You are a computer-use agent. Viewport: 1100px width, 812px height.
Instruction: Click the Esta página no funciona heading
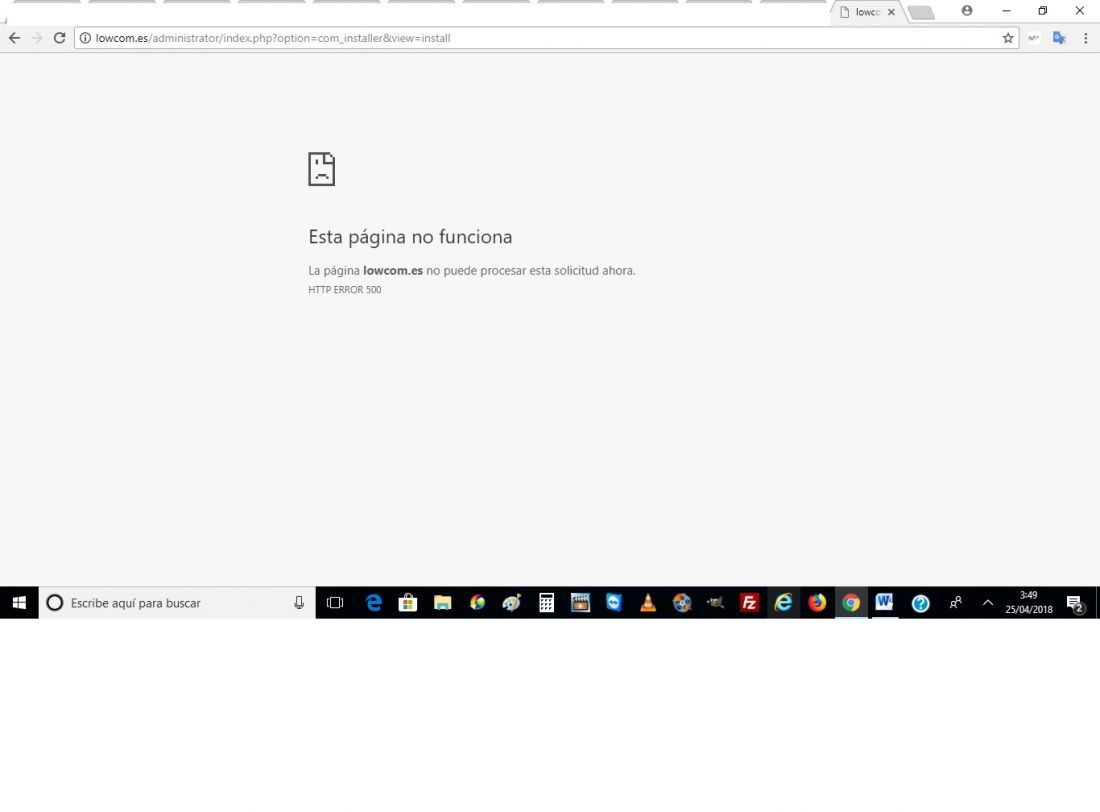pos(410,237)
